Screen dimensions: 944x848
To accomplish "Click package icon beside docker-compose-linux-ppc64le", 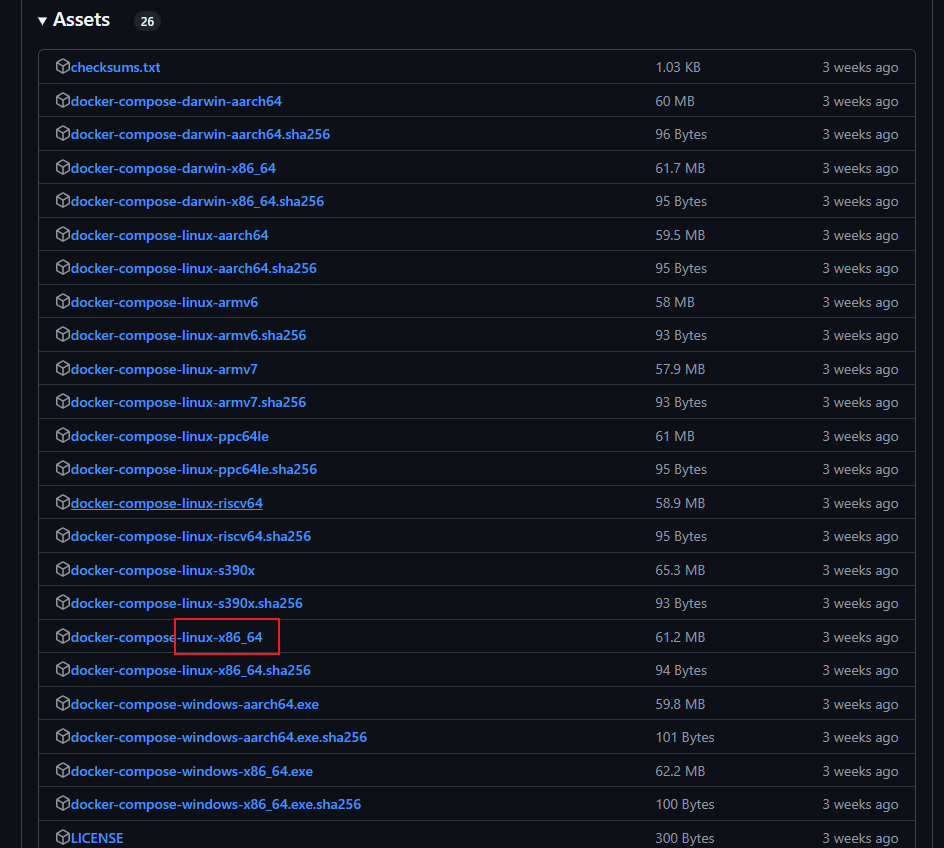I will point(63,435).
